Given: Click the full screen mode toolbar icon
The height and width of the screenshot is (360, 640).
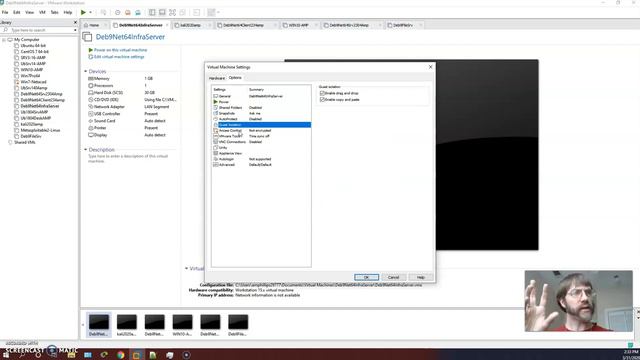Looking at the screenshot, I should 172,13.
